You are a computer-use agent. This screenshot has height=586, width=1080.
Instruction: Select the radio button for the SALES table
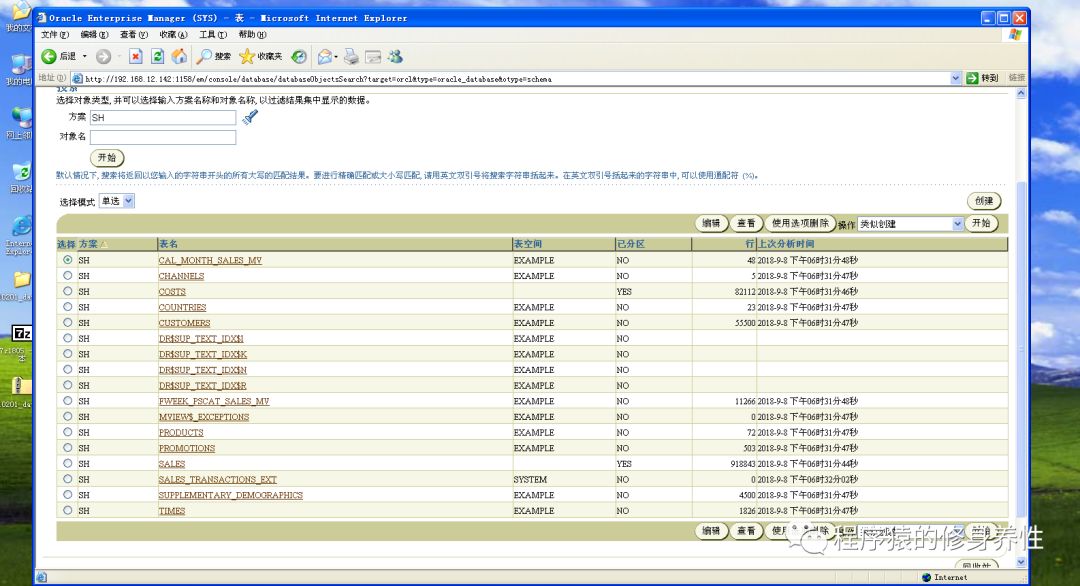coord(67,463)
